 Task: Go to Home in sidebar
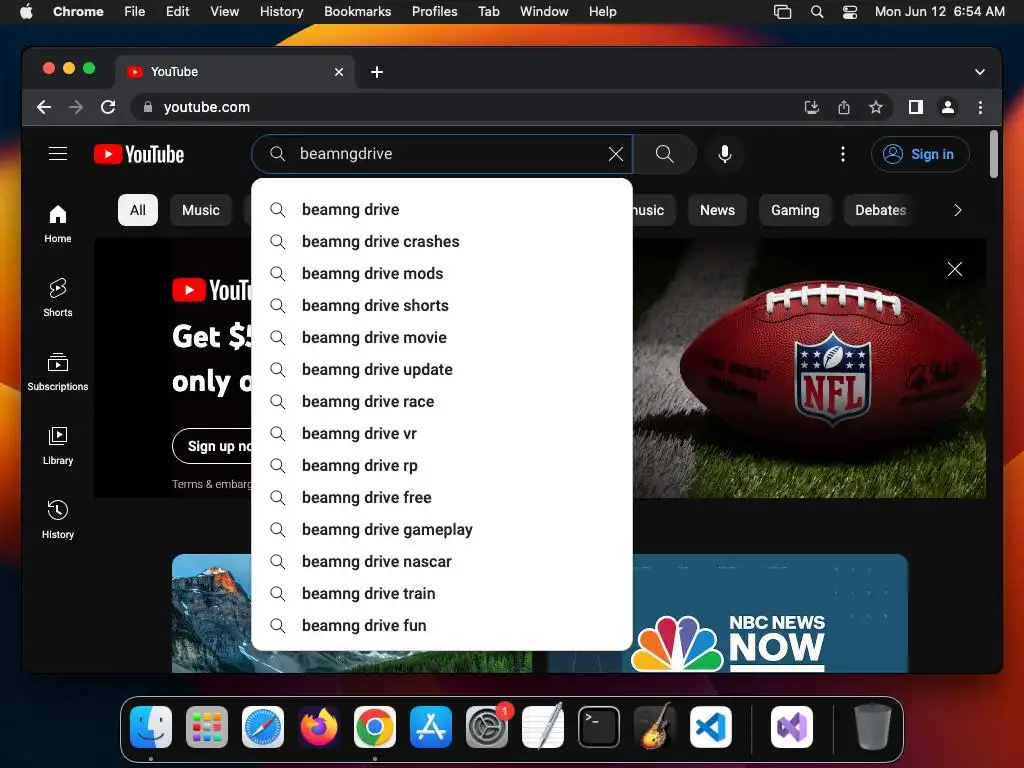(57, 224)
